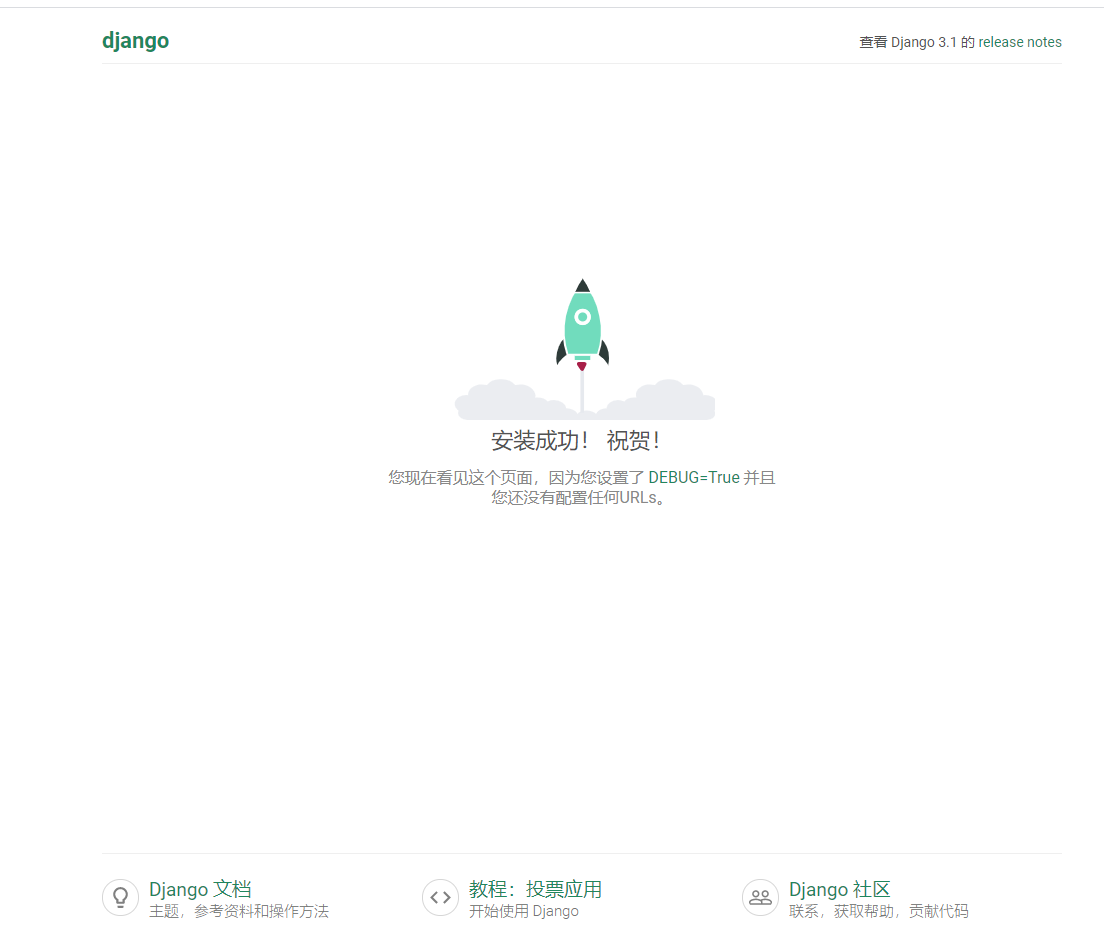The height and width of the screenshot is (941, 1104).
Task: Click the django logo heading
Action: pos(135,41)
